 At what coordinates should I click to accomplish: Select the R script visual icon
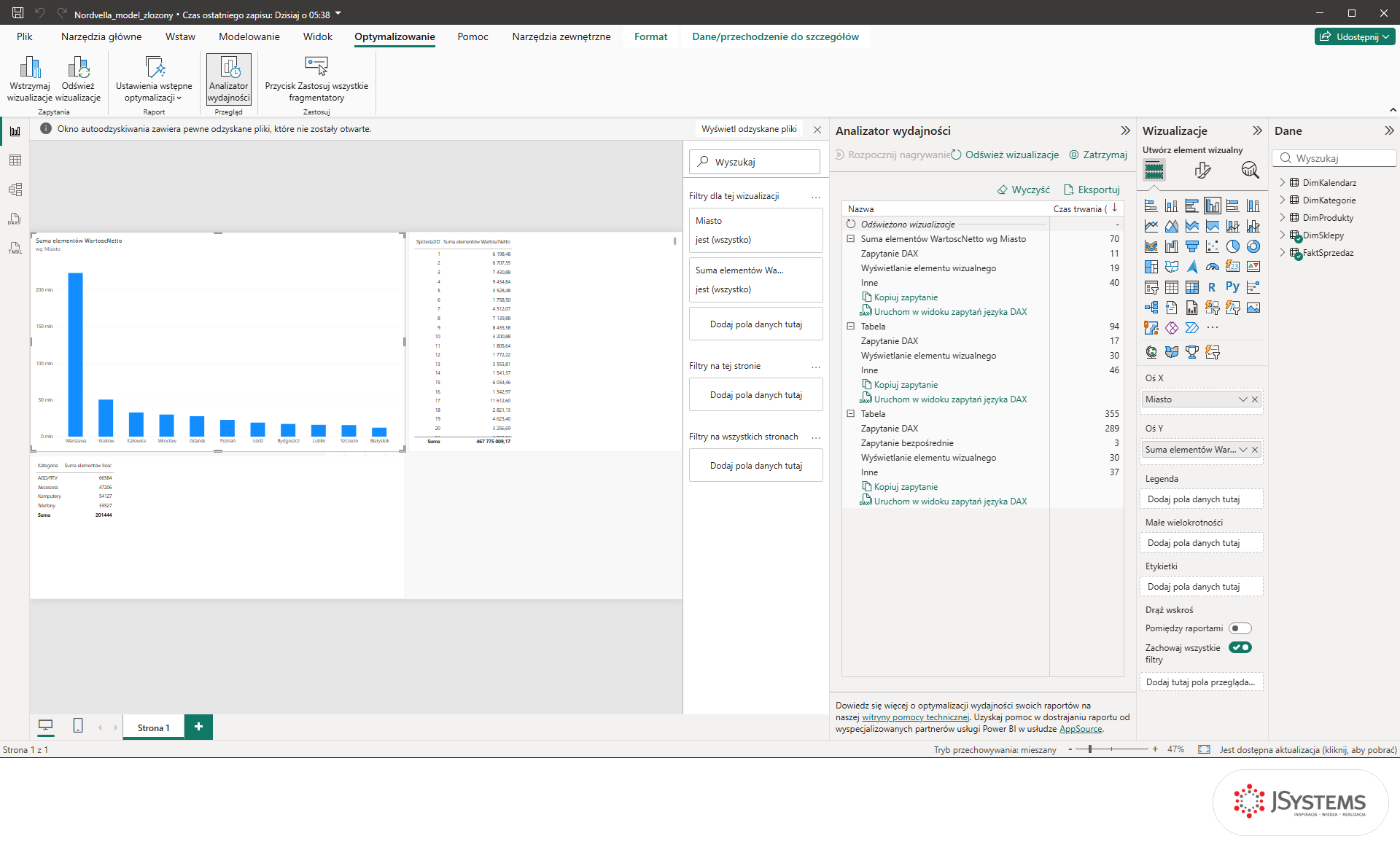click(1213, 287)
